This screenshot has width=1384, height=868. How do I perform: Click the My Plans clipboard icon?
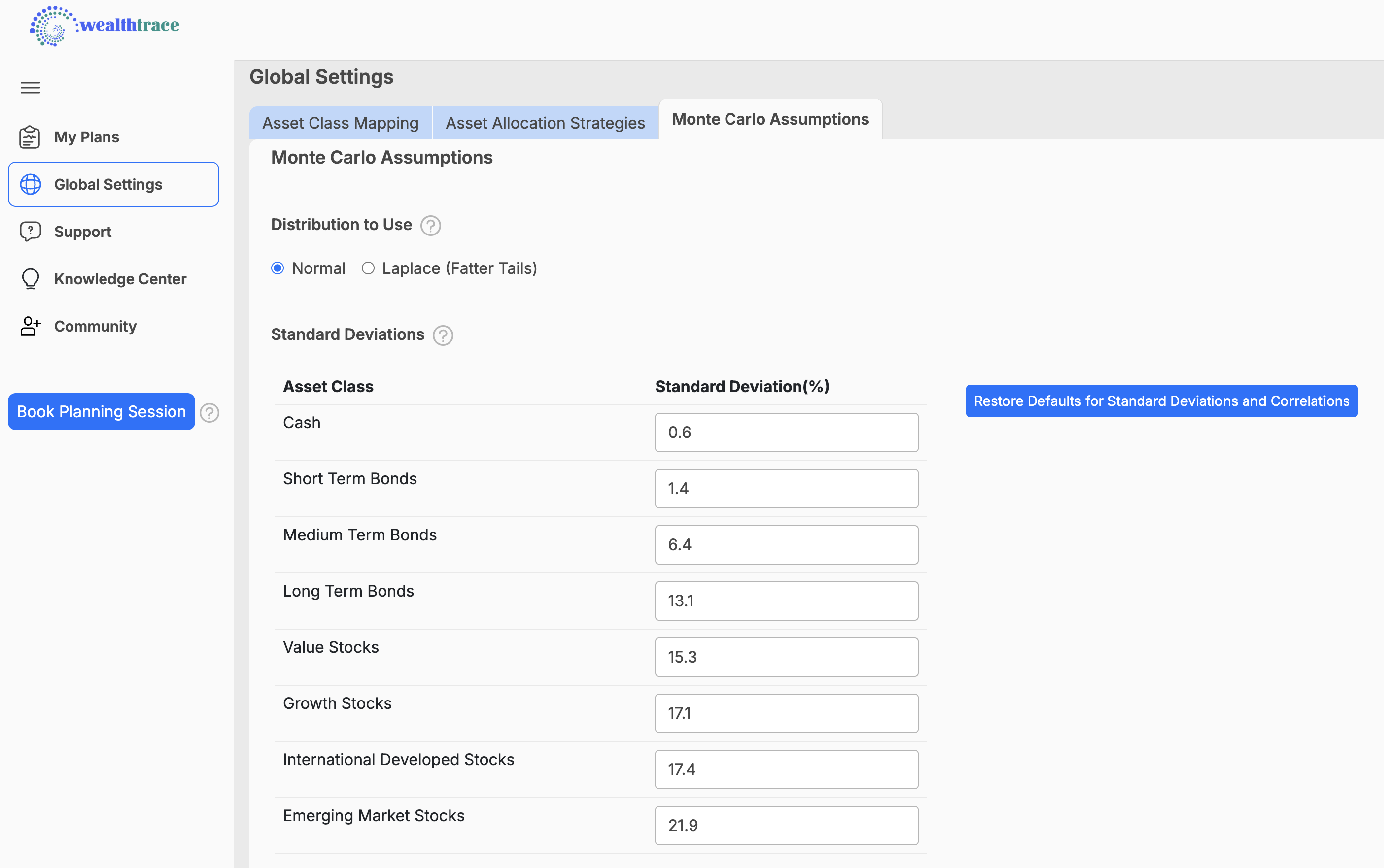click(30, 137)
